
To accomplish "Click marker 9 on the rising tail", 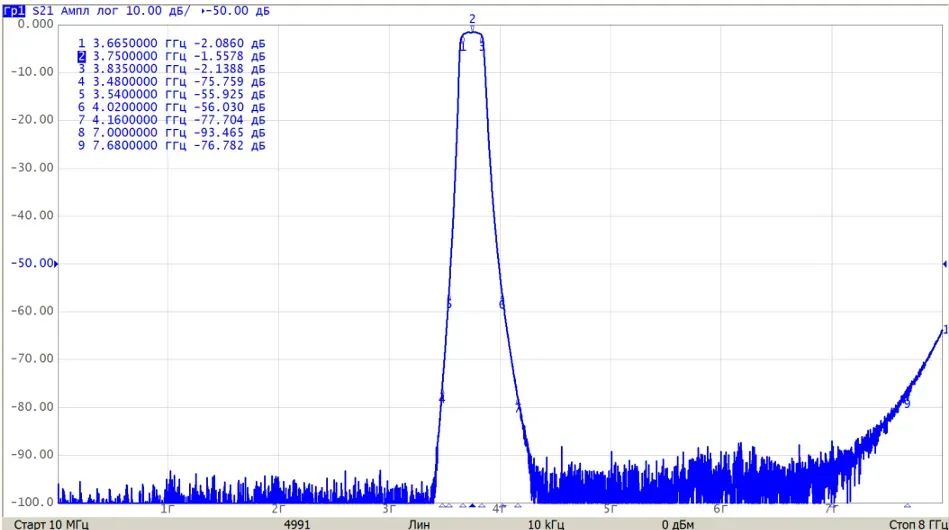I will point(907,404).
